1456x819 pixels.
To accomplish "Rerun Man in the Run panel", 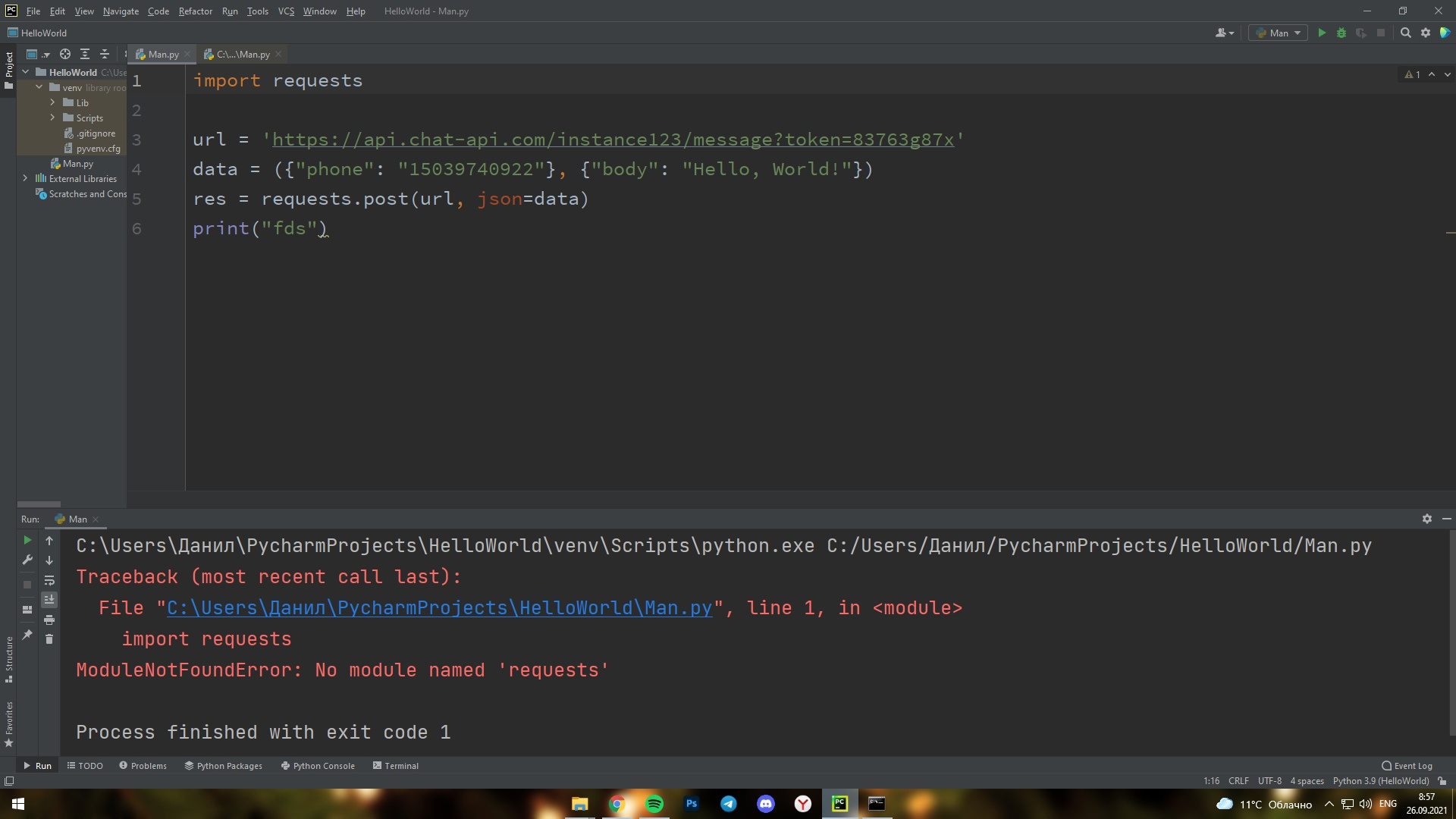I will (x=27, y=540).
